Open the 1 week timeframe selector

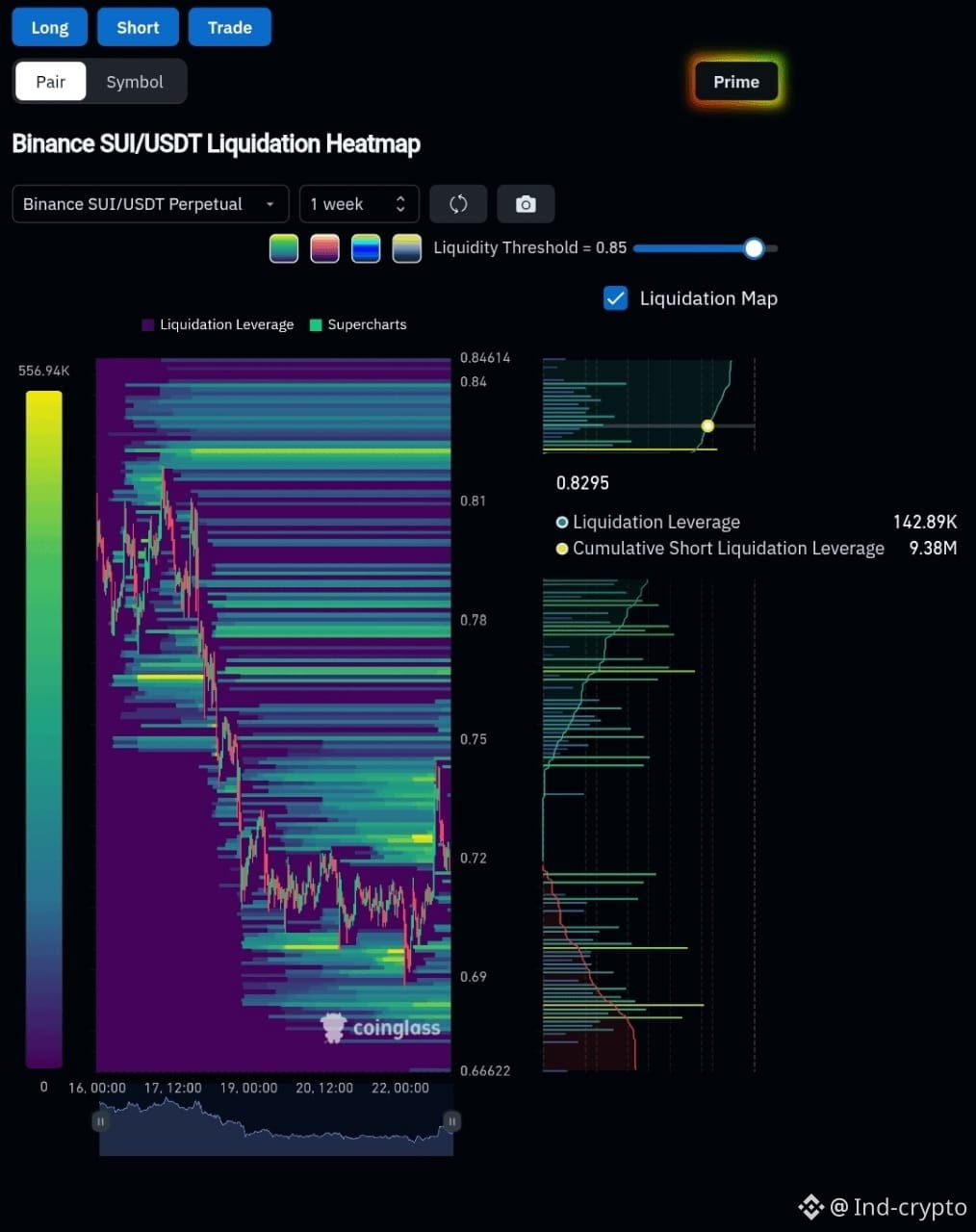[359, 204]
